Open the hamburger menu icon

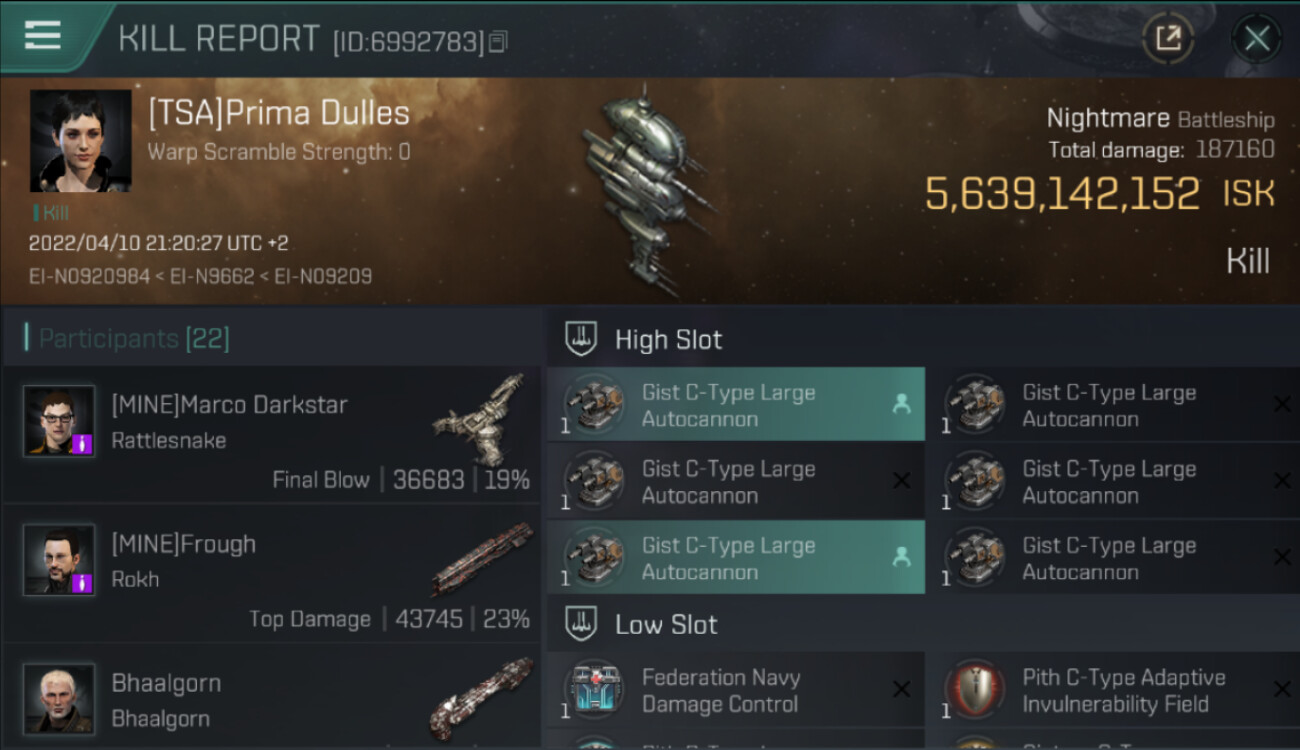click(x=42, y=36)
